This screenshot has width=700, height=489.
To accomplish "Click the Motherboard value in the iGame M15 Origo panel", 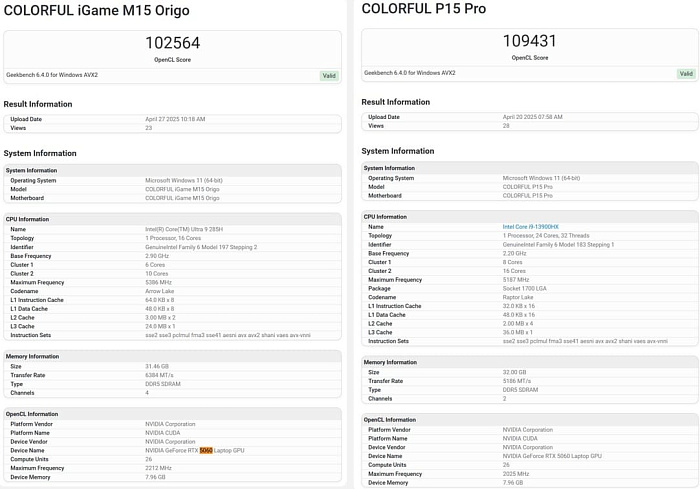I will click(182, 198).
